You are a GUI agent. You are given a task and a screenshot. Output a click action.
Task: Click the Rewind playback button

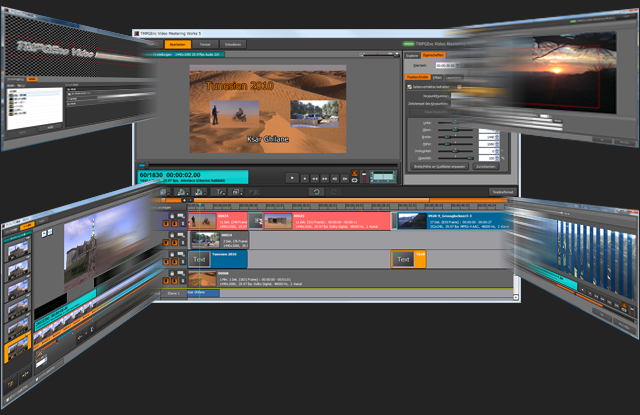coord(315,178)
